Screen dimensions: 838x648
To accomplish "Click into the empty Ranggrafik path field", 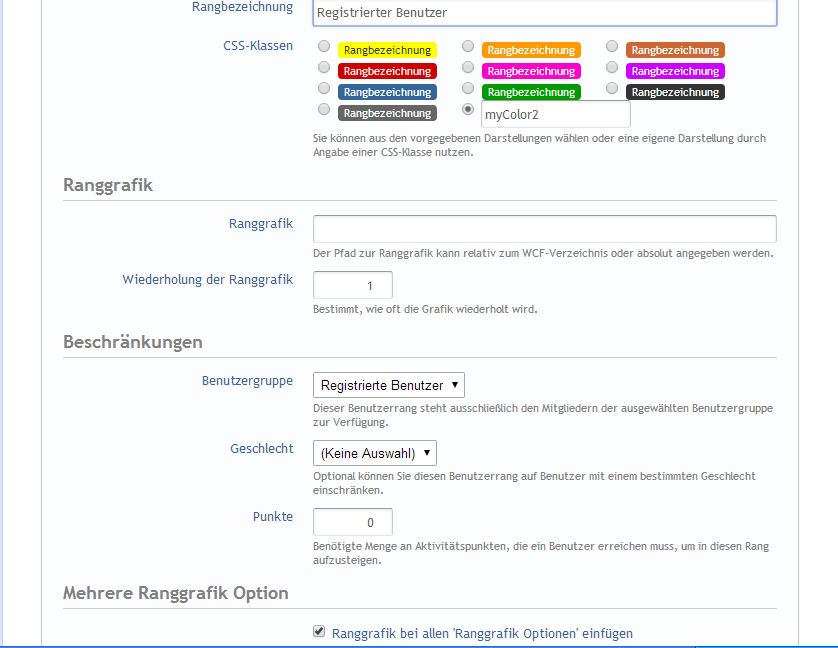I will pyautogui.click(x=544, y=229).
